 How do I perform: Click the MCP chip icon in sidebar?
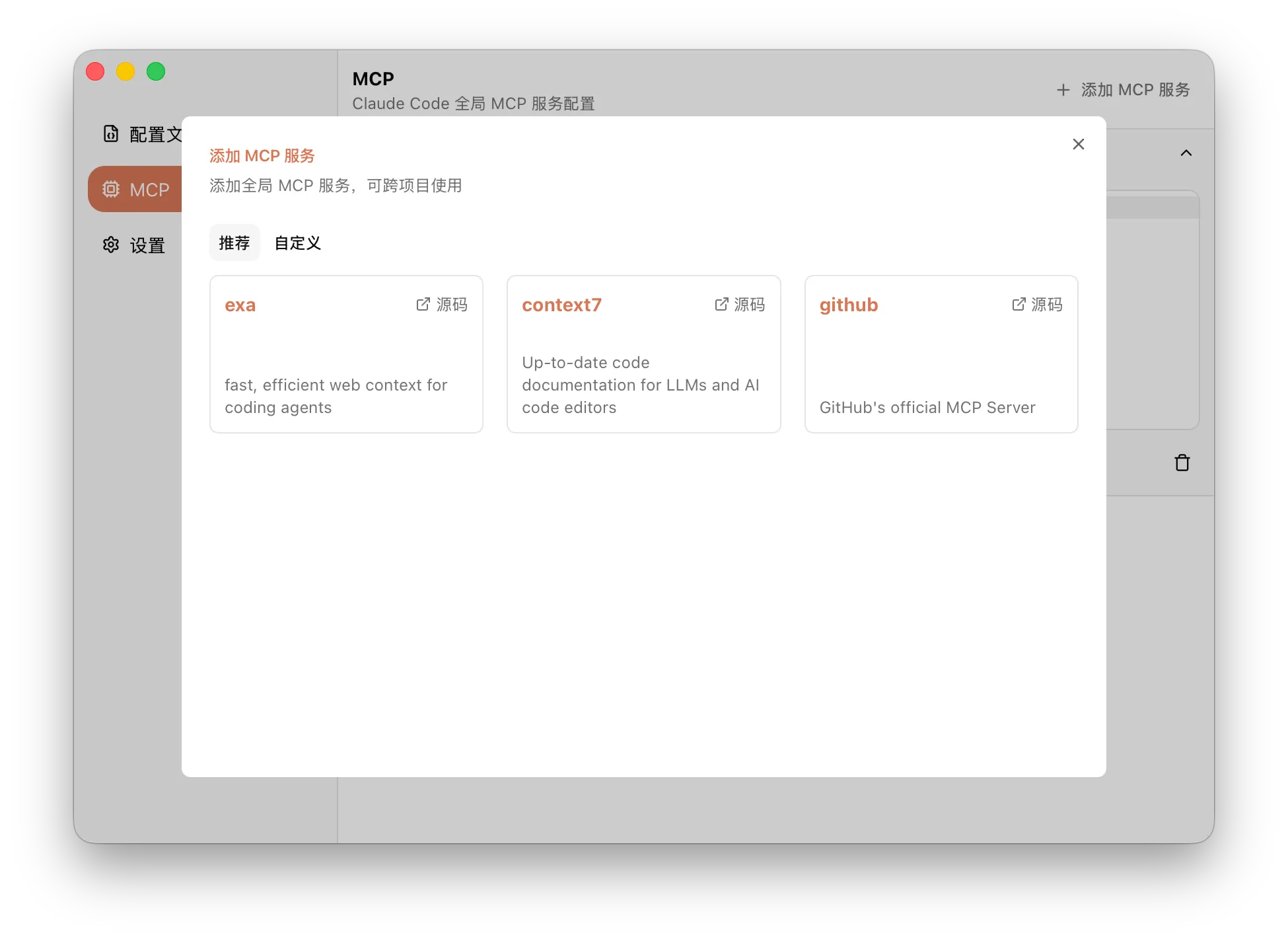(x=111, y=190)
